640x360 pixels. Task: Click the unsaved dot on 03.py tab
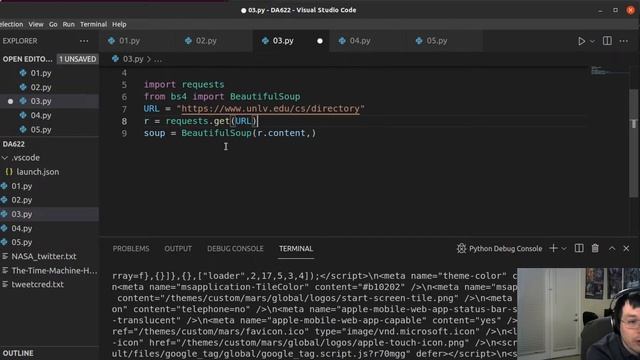pos(320,41)
